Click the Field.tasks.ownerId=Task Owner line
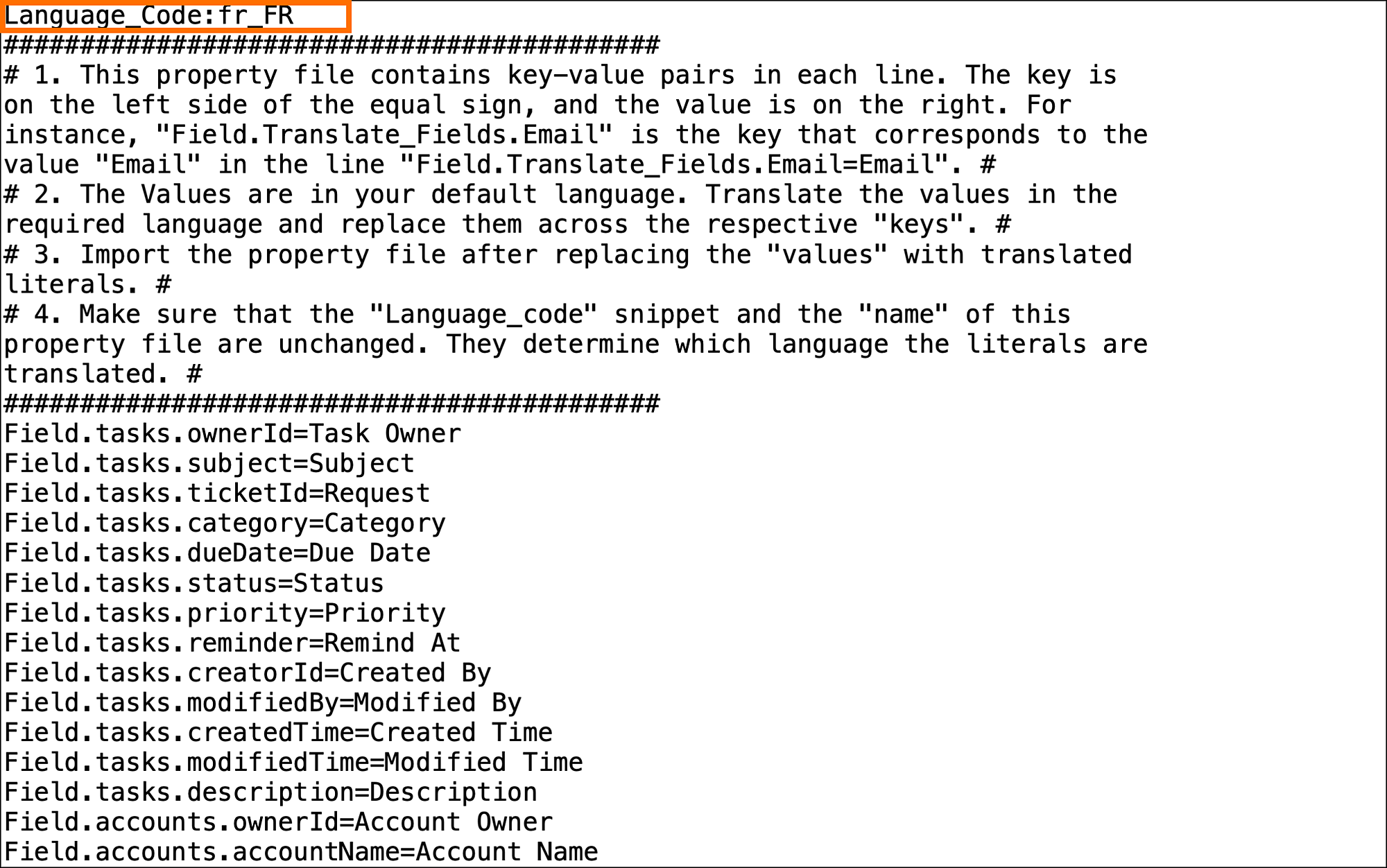This screenshot has height=868, width=1387. coord(232,434)
